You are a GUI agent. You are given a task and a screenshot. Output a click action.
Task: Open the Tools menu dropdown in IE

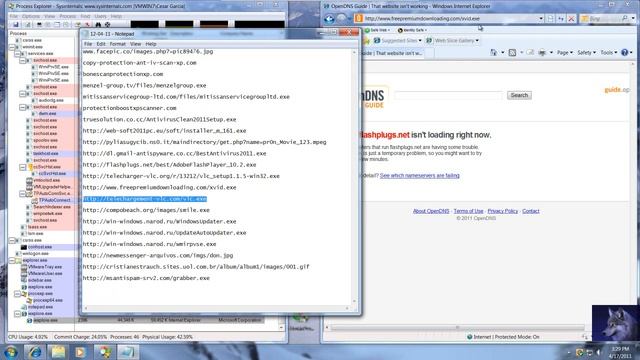coord(609,52)
